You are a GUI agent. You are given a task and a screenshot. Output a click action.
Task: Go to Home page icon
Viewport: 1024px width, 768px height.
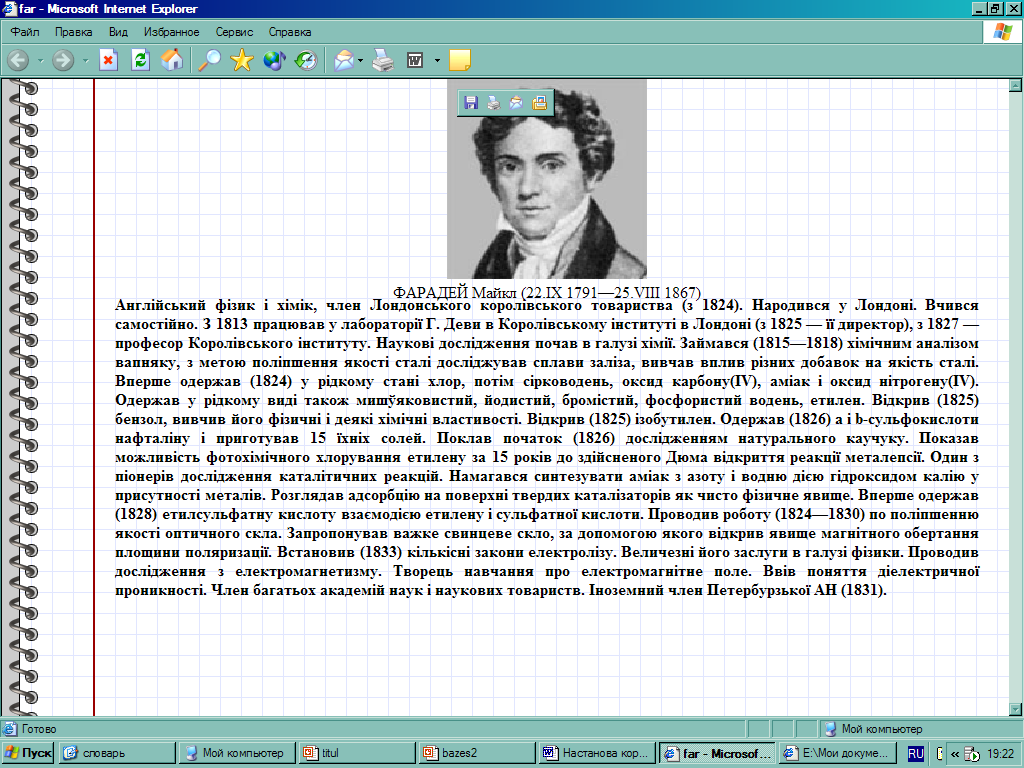(x=172, y=61)
